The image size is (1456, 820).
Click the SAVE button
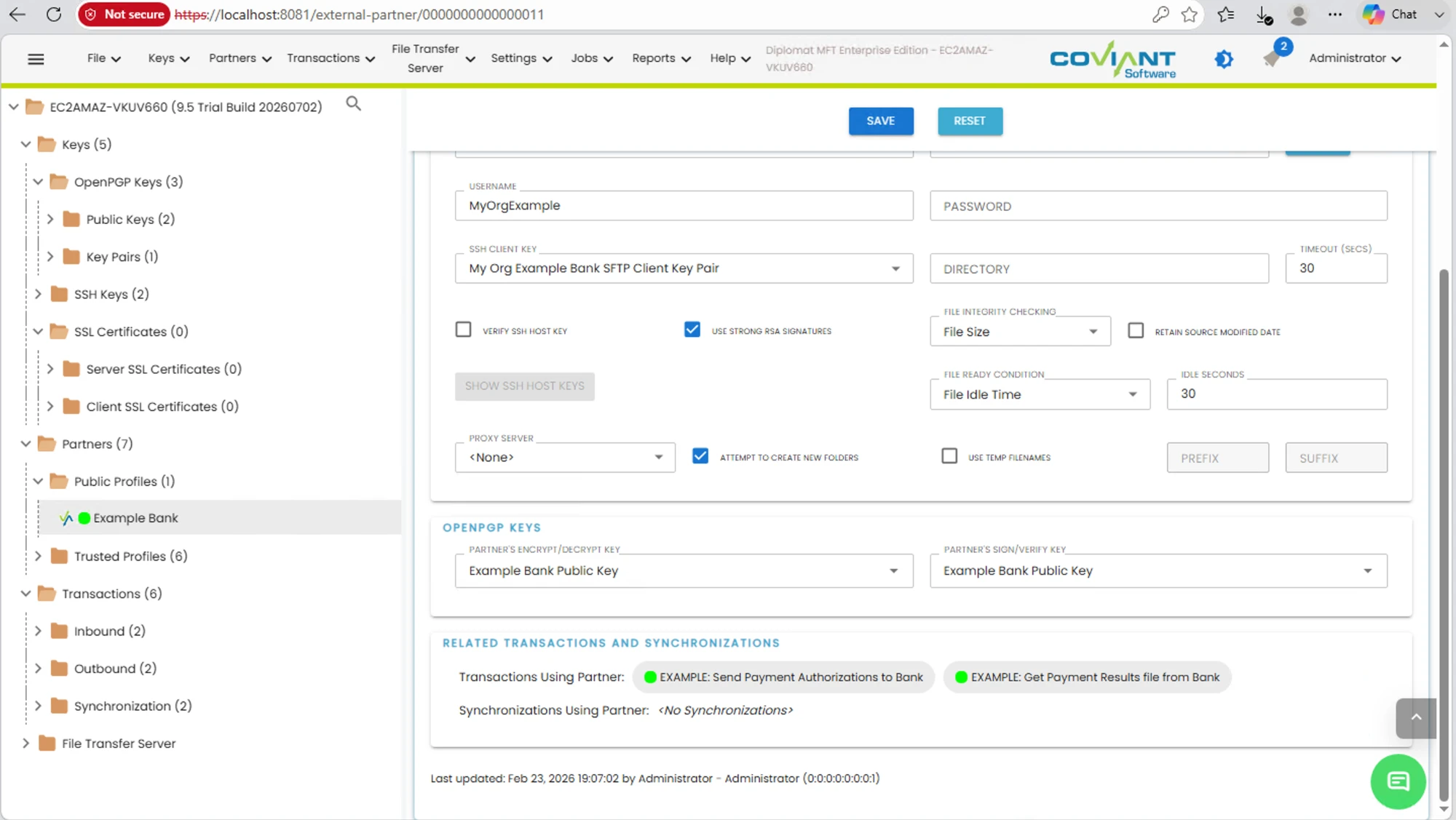881,121
